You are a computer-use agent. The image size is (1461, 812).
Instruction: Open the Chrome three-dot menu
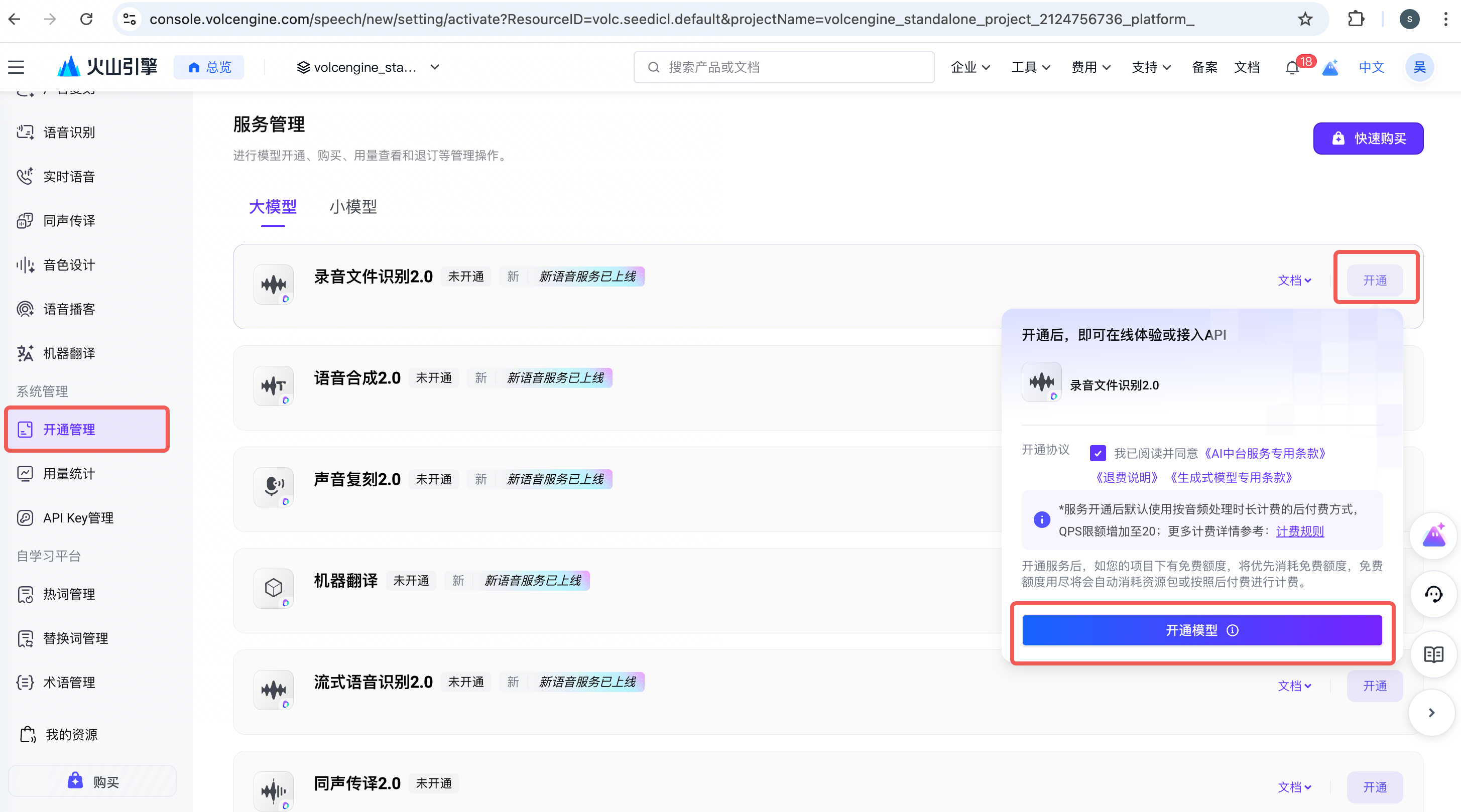pyautogui.click(x=1445, y=19)
